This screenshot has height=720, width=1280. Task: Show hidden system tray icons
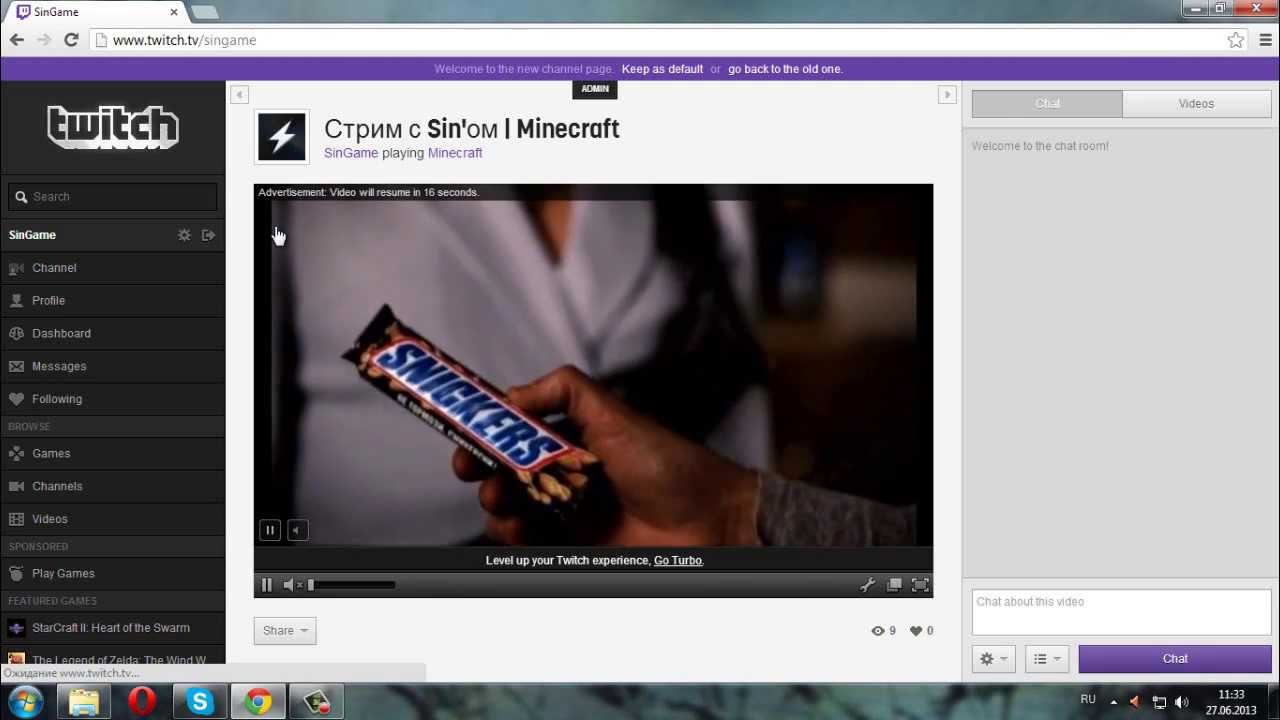(x=1113, y=702)
